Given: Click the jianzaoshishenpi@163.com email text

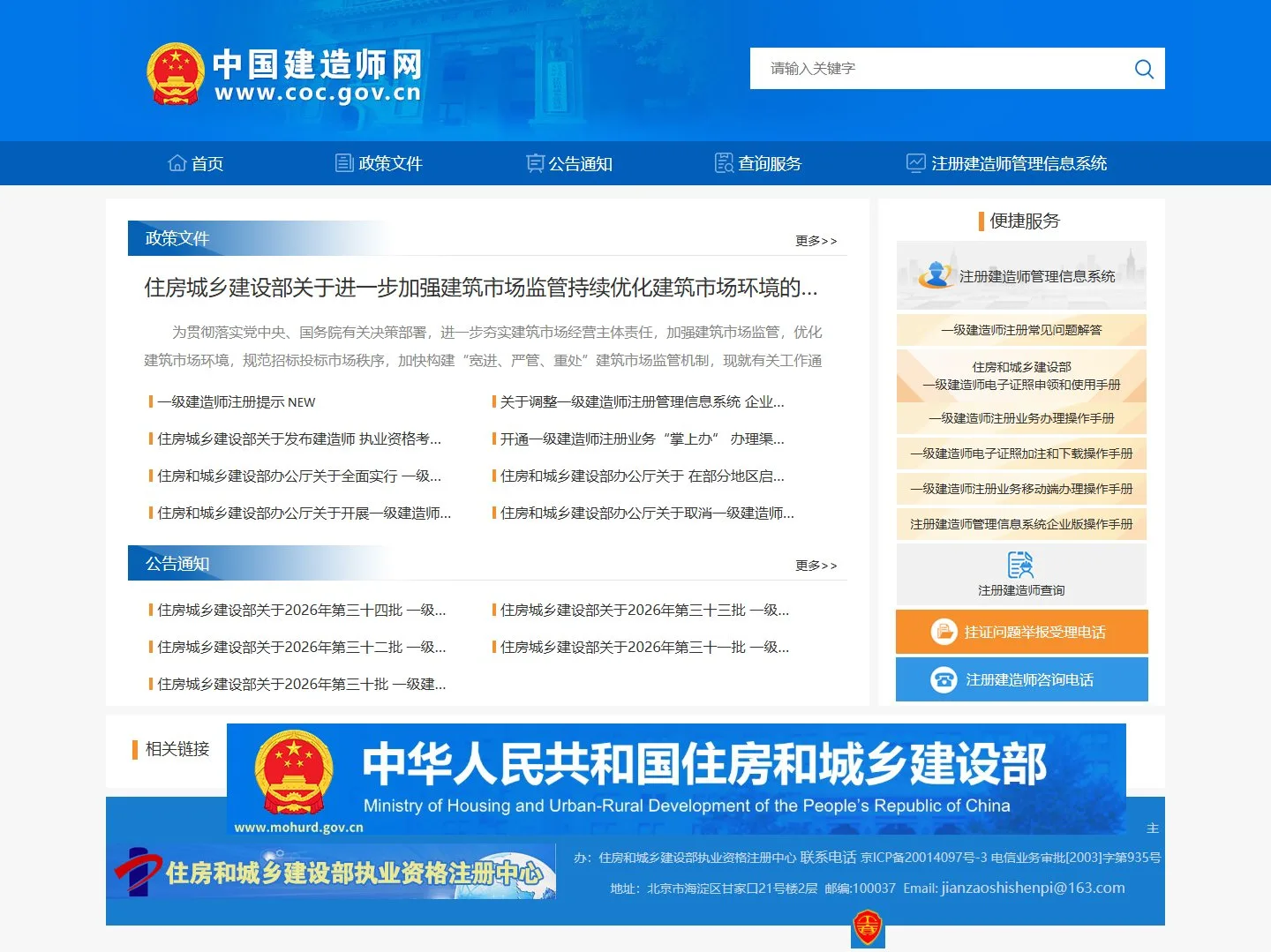Looking at the screenshot, I should [1033, 888].
